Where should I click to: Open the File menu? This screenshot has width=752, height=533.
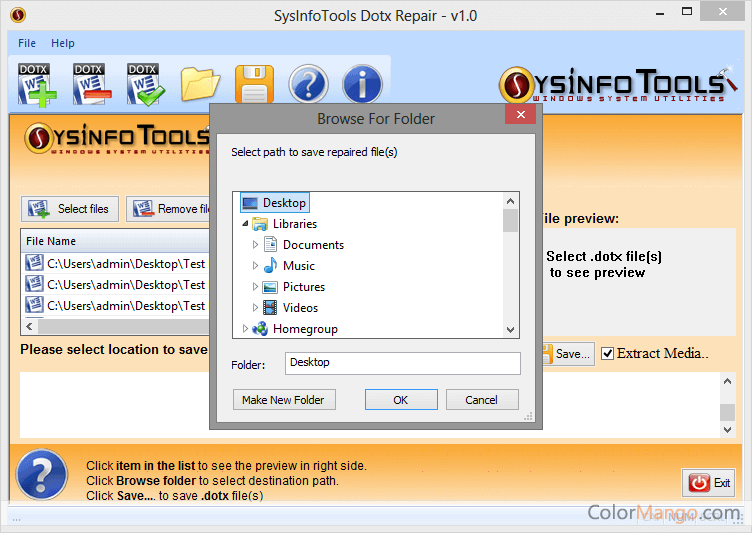27,43
